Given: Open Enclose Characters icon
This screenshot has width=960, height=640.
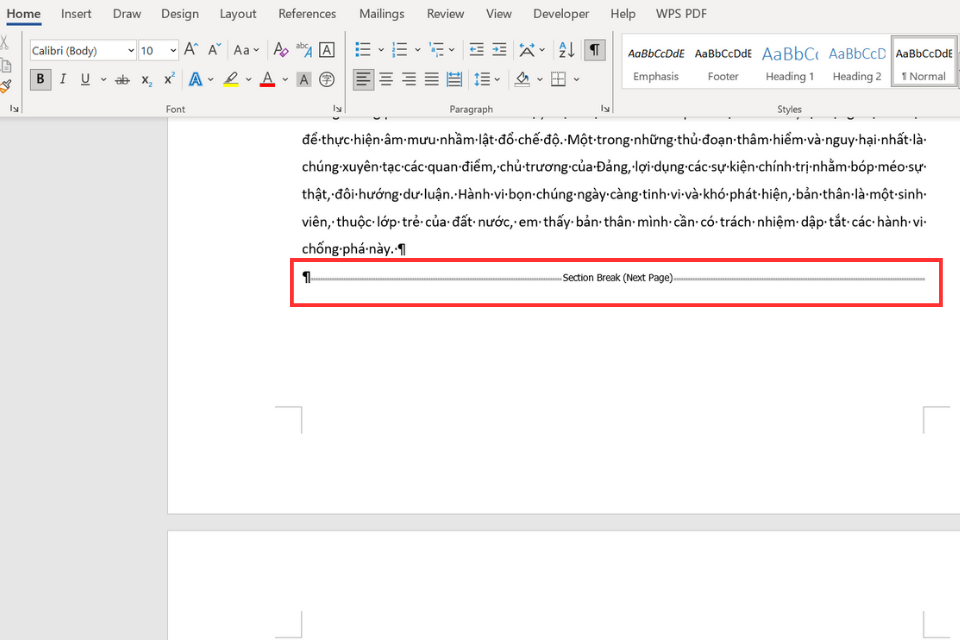Looking at the screenshot, I should point(327,79).
